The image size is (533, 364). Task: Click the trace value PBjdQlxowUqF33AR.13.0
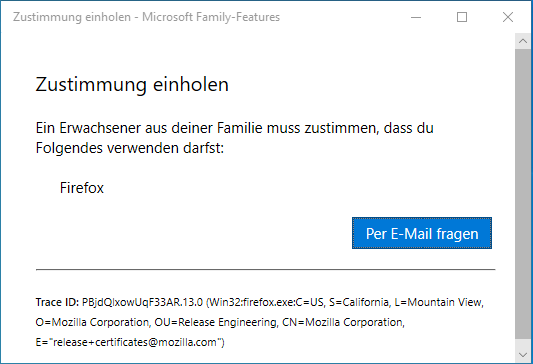[142, 302]
